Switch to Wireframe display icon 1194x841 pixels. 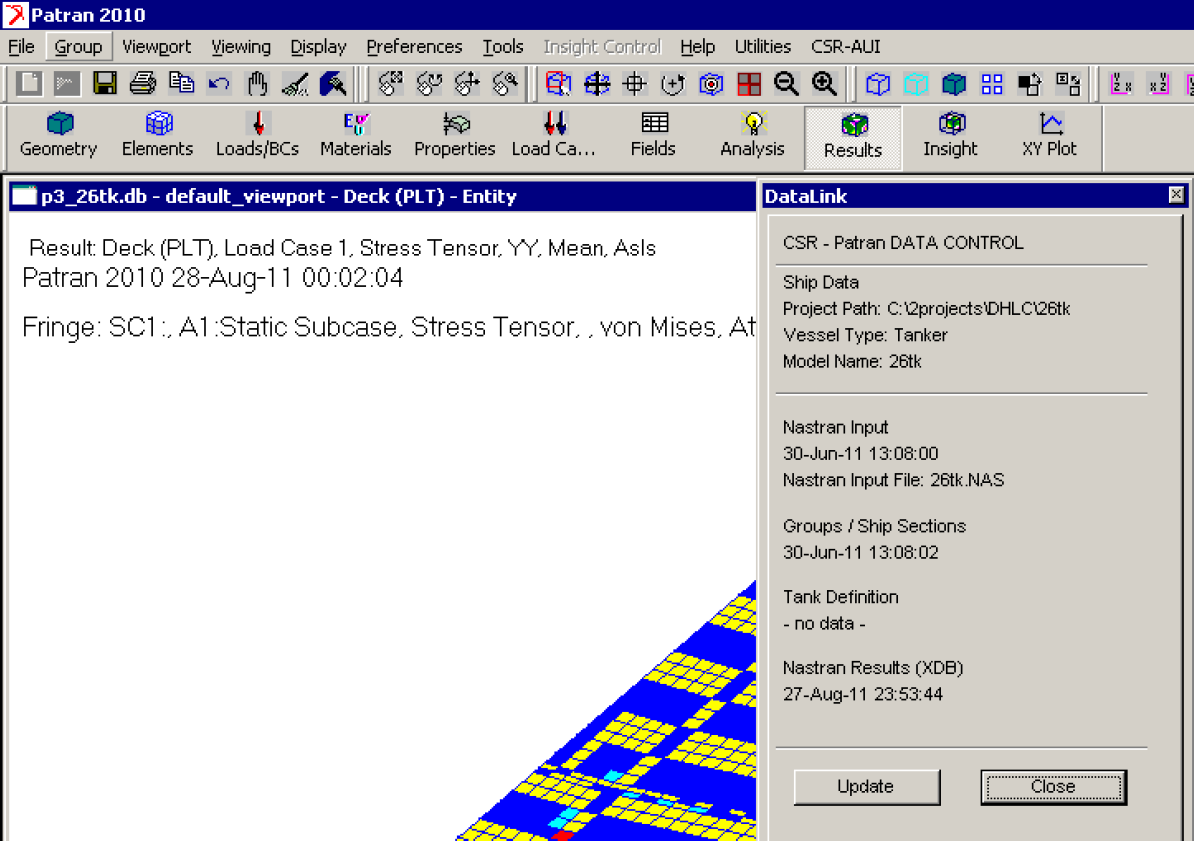(x=878, y=83)
